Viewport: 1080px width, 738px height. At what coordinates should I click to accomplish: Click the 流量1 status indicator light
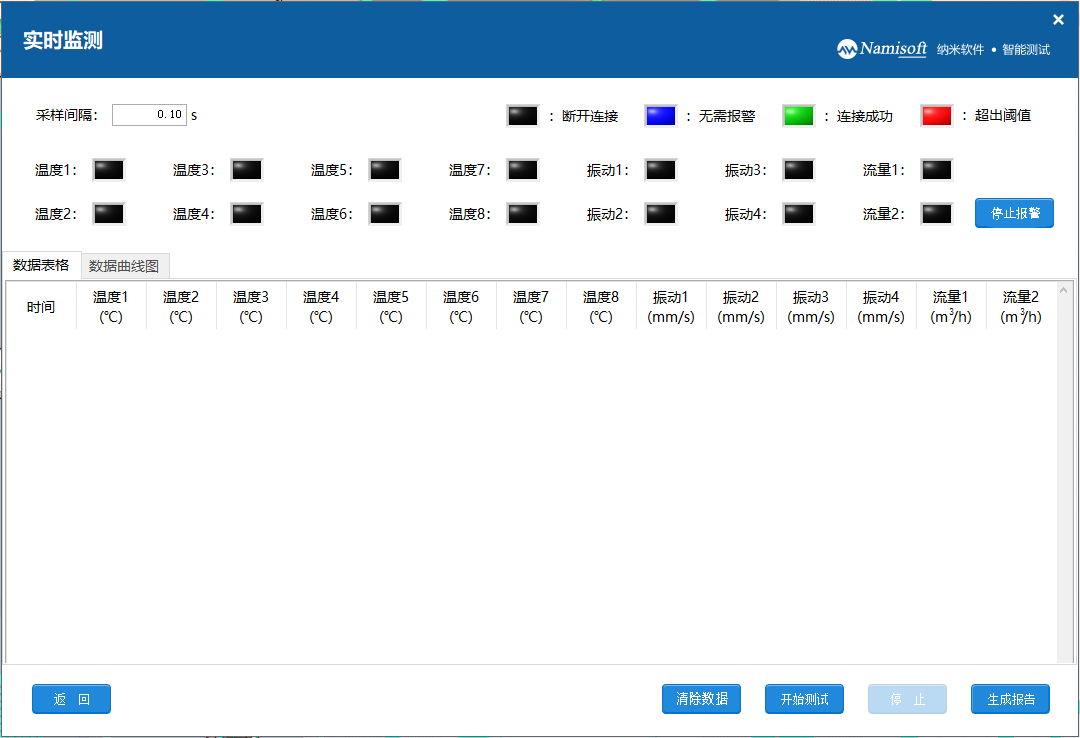[x=936, y=170]
